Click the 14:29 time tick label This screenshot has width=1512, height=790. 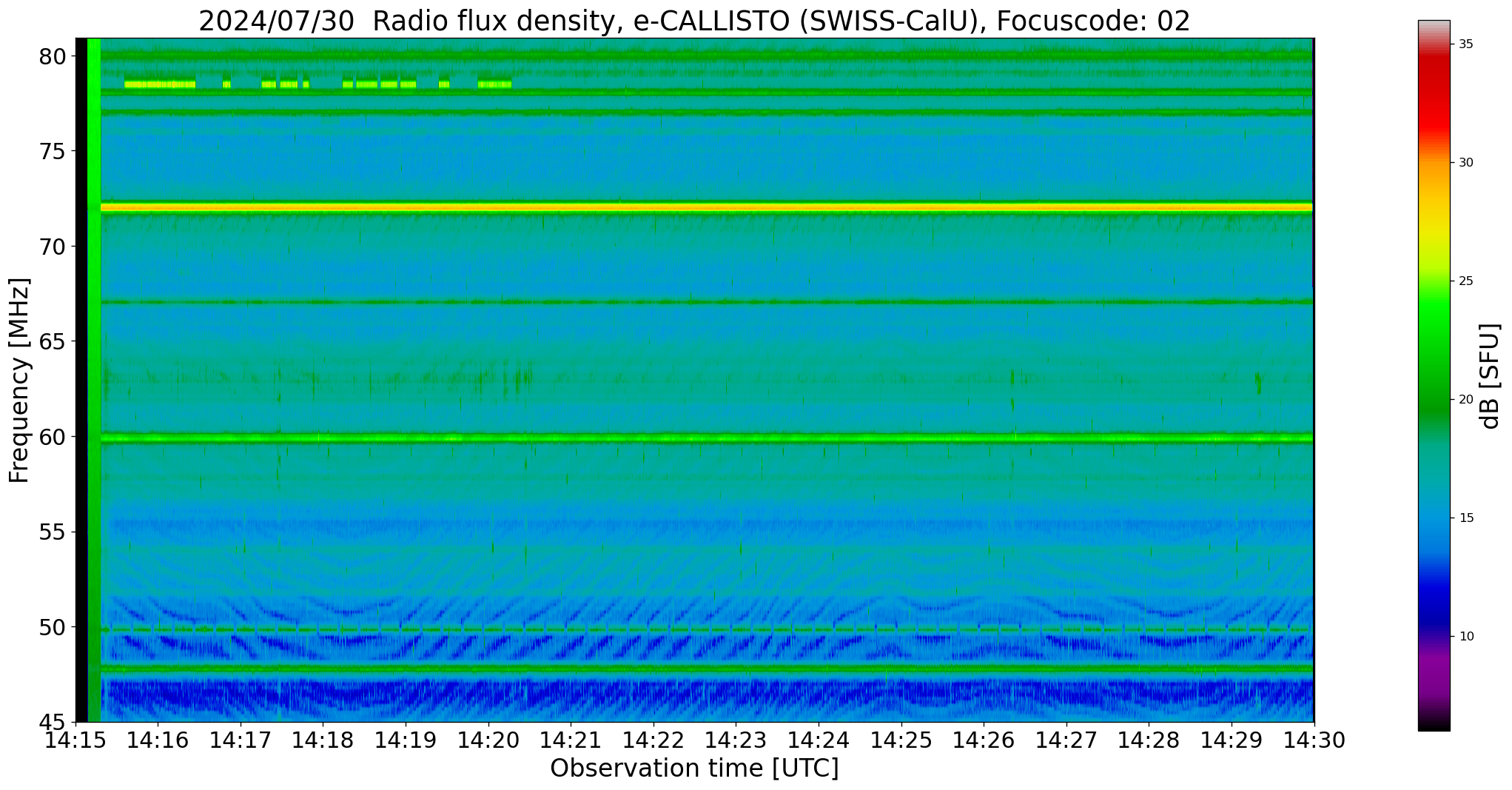coord(1232,740)
